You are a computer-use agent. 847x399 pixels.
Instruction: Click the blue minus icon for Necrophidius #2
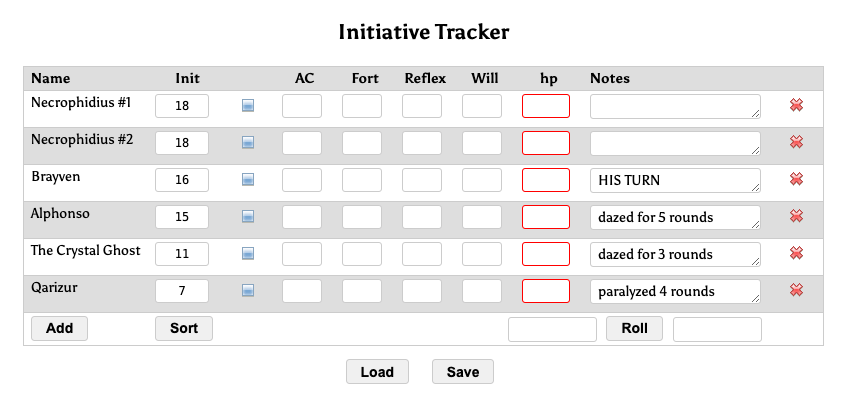click(247, 143)
